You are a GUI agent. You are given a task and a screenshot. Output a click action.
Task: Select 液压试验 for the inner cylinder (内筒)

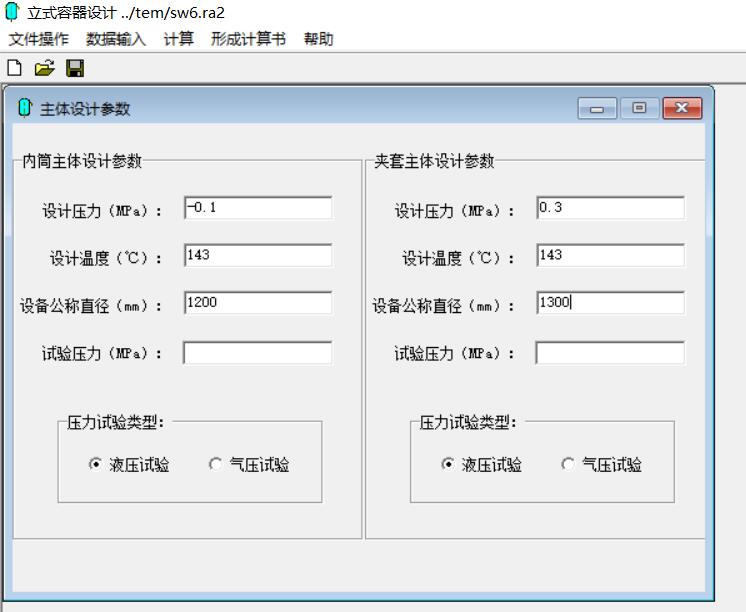click(129, 464)
